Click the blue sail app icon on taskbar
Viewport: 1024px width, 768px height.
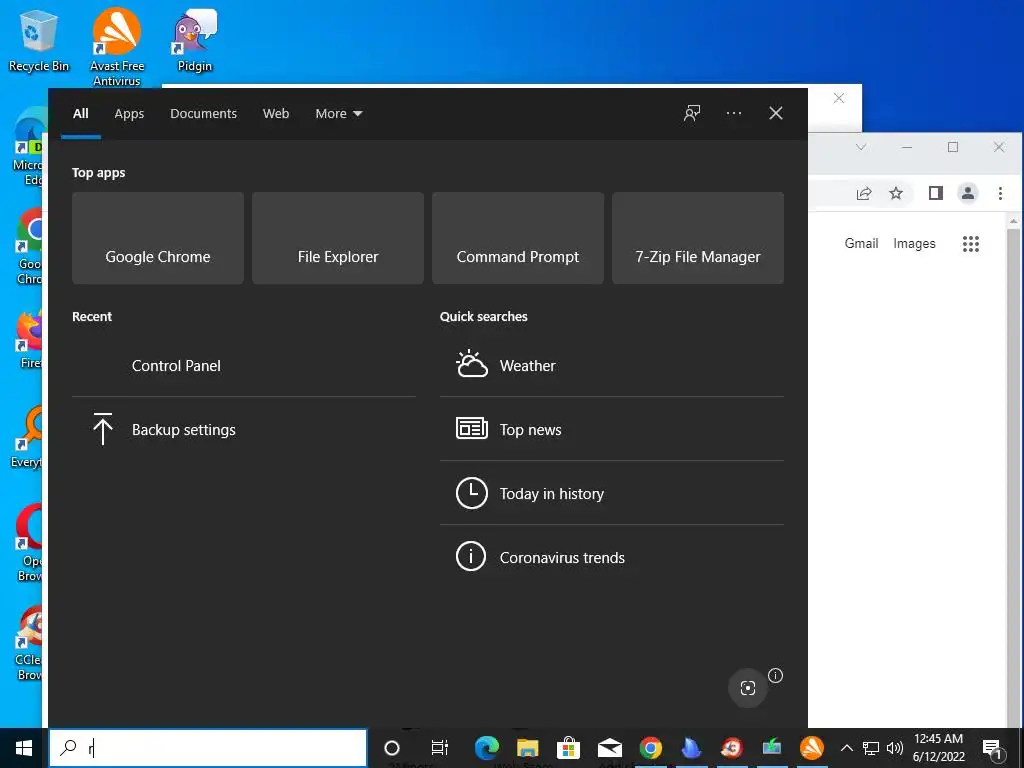coord(691,748)
